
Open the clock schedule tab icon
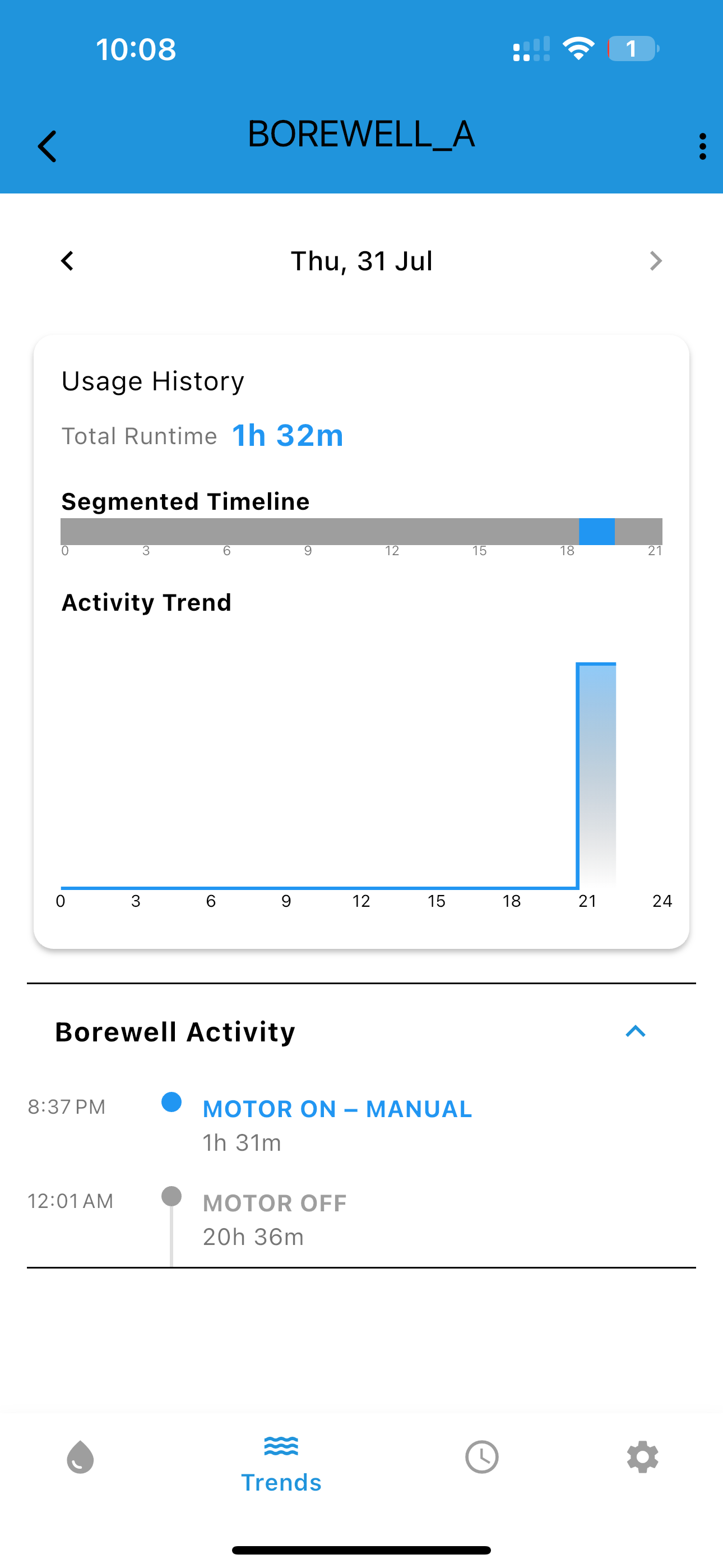(x=482, y=1457)
